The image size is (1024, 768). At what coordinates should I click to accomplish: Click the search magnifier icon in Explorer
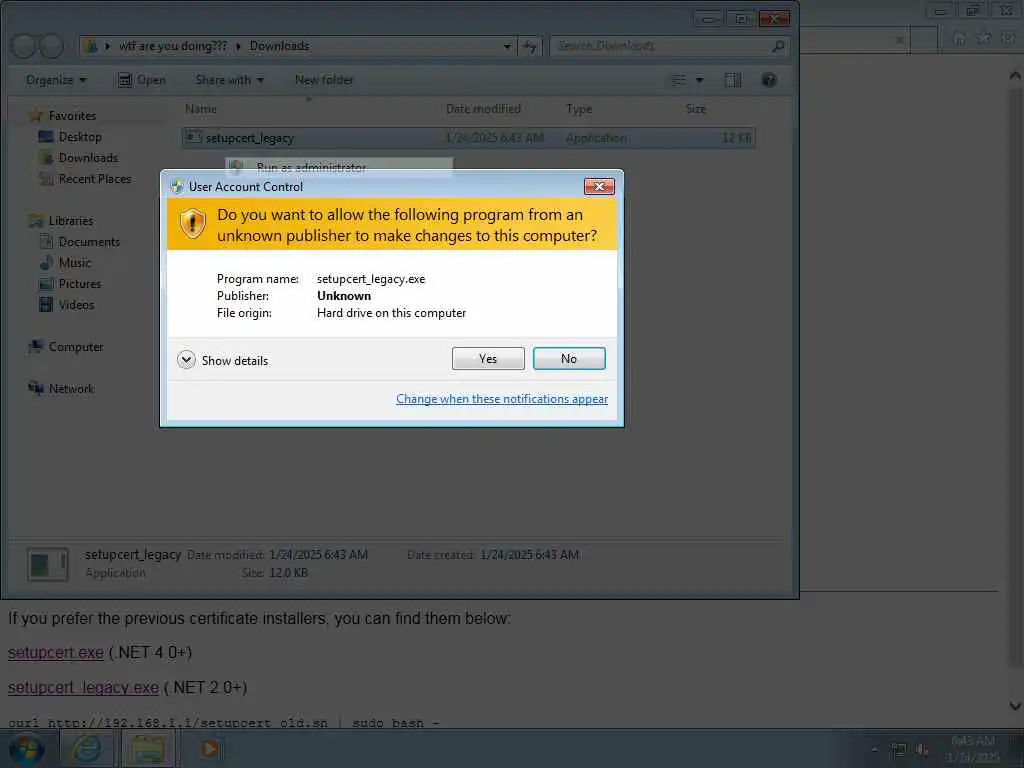tap(778, 46)
